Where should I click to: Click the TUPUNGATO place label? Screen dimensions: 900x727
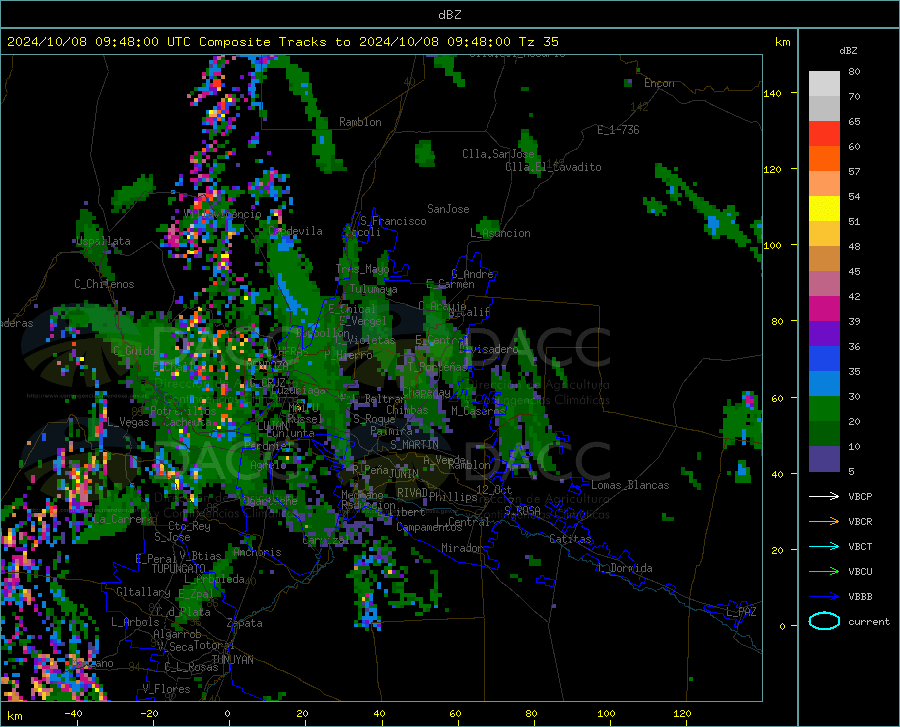point(179,569)
